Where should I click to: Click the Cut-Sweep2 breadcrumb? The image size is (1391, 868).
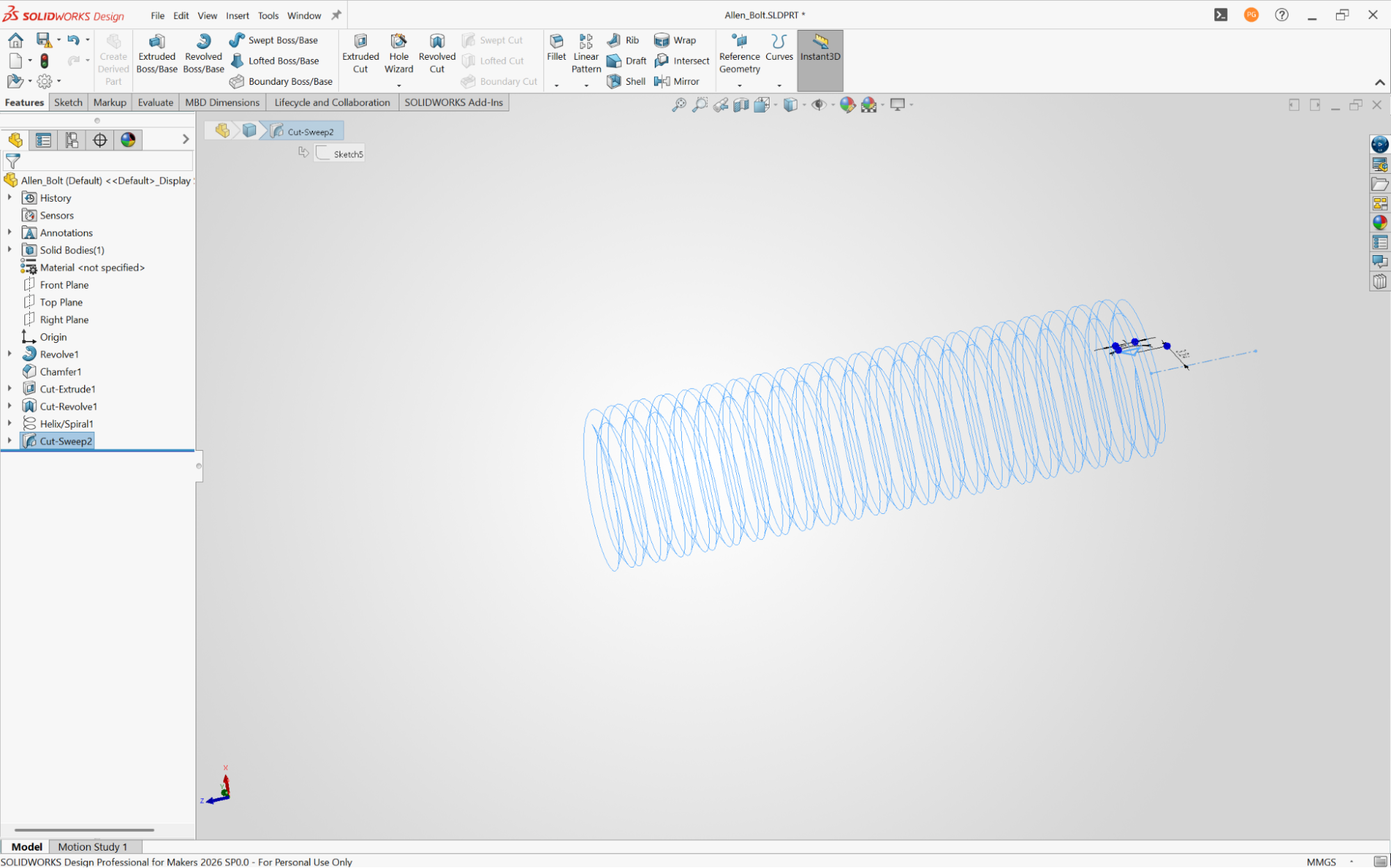click(x=302, y=131)
